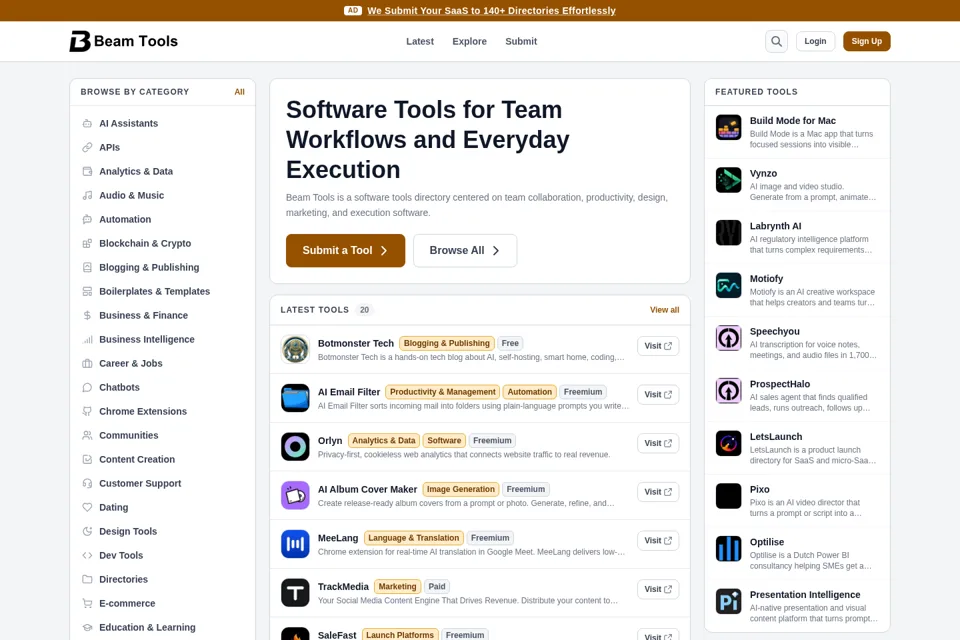This screenshot has width=960, height=640.
Task: Click View all latest tools link
Action: [664, 310]
